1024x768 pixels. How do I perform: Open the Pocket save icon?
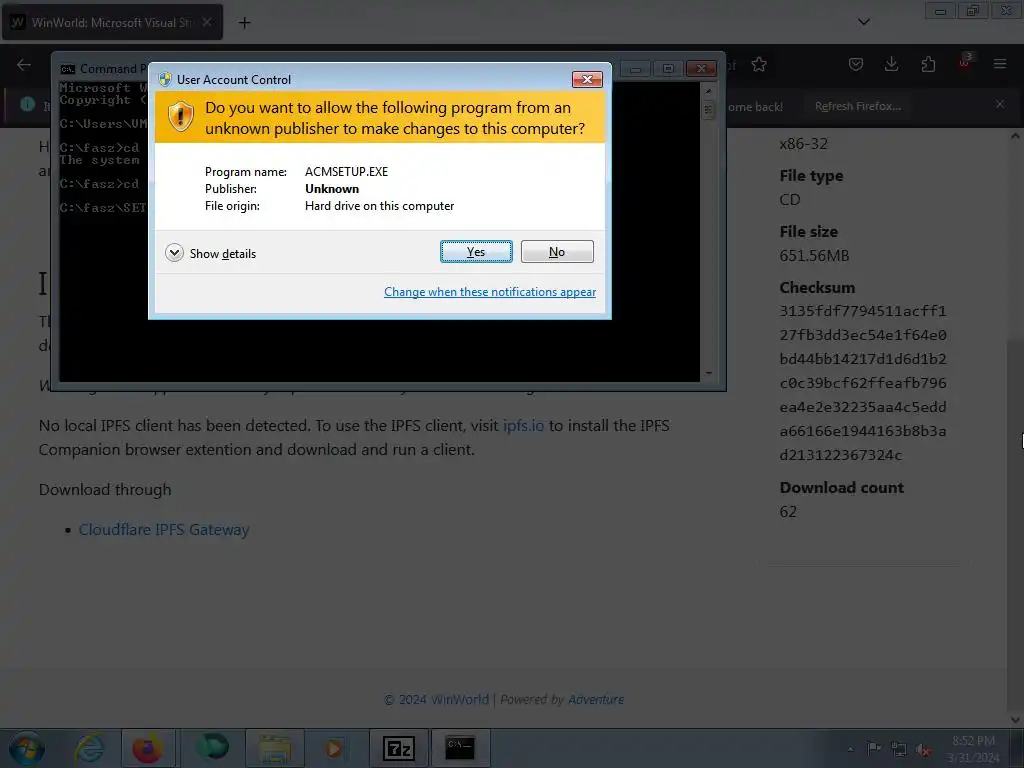(856, 64)
